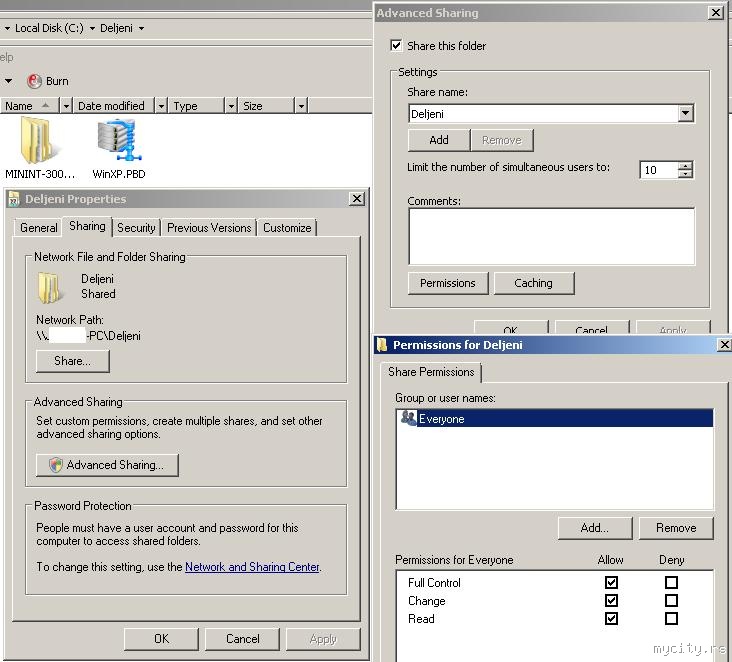Screen dimensions: 732x662
Task: Select the WinXP.PBD file icon
Action: 120,140
